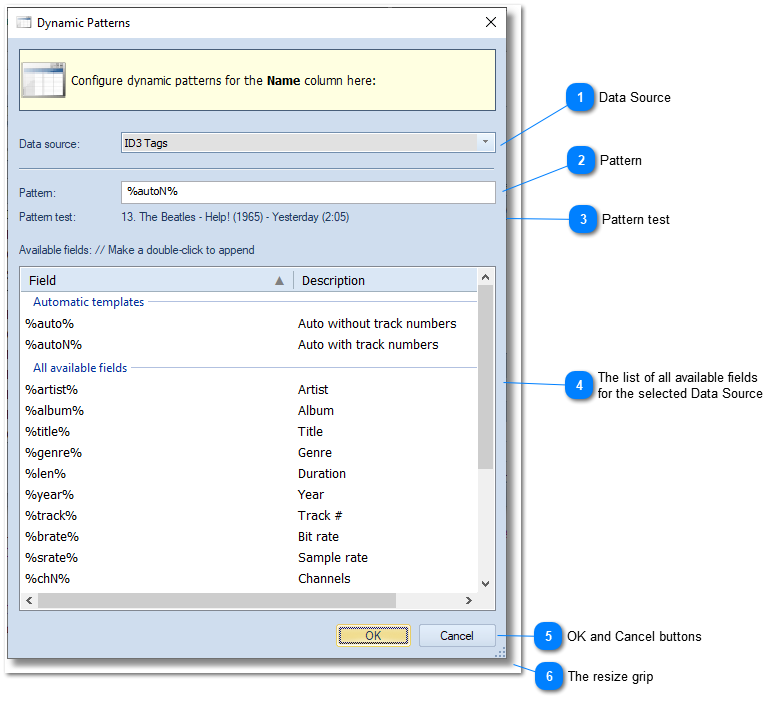This screenshot has width=779, height=701.
Task: Click the horizontal scrollbar thumb
Action: (x=217, y=600)
